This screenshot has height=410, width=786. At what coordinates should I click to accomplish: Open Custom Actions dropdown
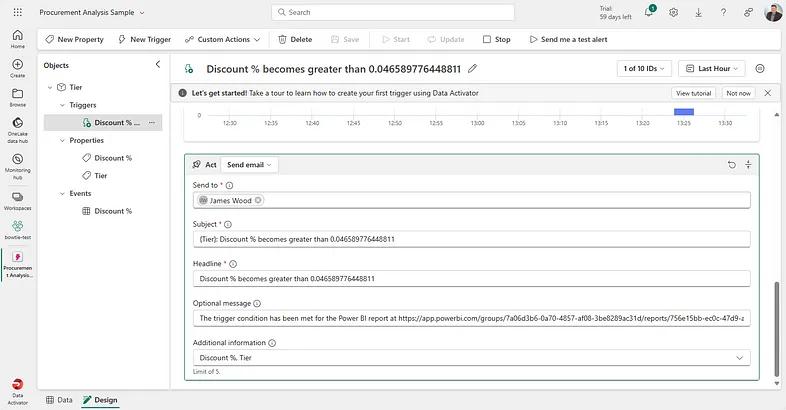[x=222, y=39]
